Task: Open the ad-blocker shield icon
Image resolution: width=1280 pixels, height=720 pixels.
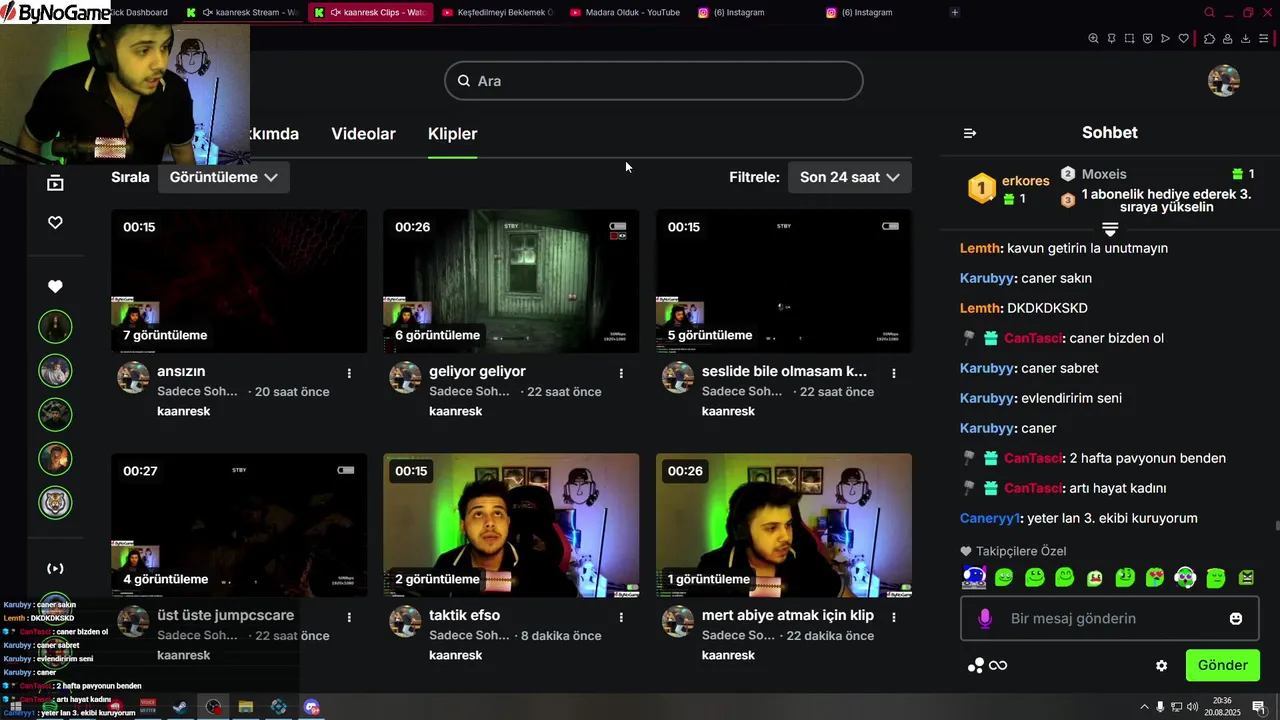Action: click(1147, 39)
